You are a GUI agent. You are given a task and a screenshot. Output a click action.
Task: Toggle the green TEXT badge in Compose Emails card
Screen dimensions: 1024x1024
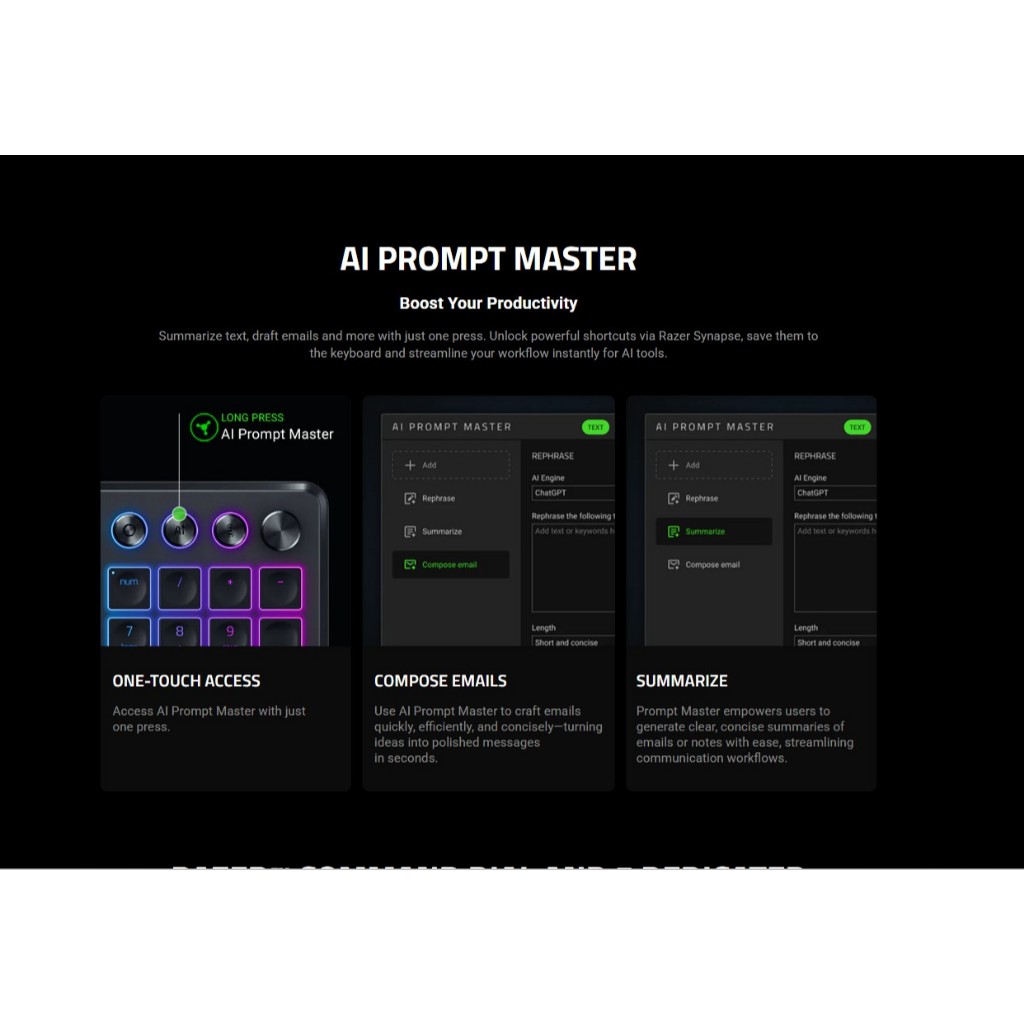click(x=595, y=427)
